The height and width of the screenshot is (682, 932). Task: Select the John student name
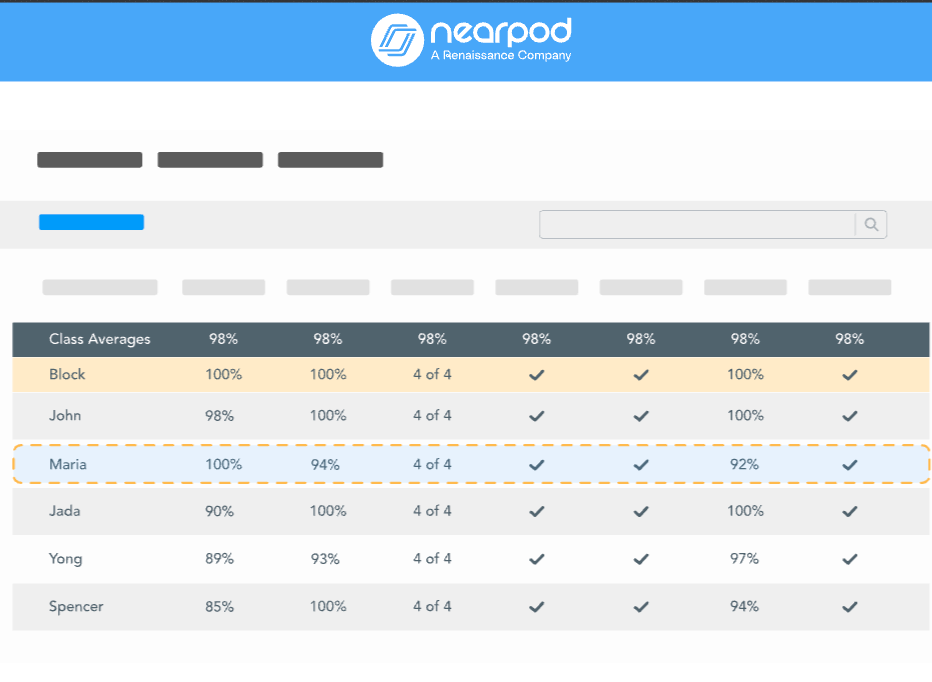click(65, 415)
